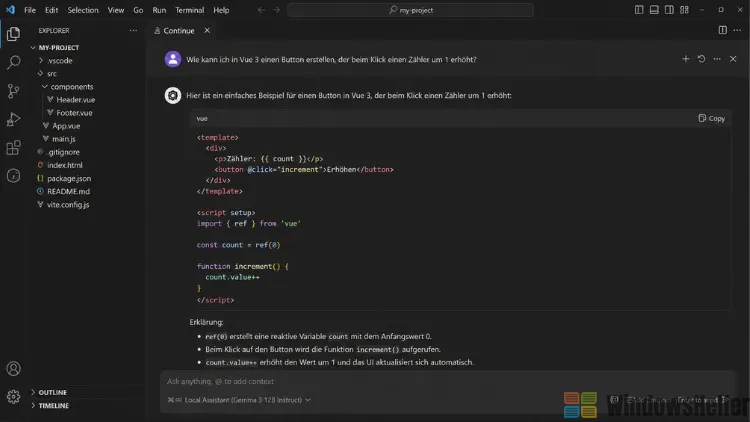Open Source Control view
The height and width of the screenshot is (422, 750).
pyautogui.click(x=13, y=90)
